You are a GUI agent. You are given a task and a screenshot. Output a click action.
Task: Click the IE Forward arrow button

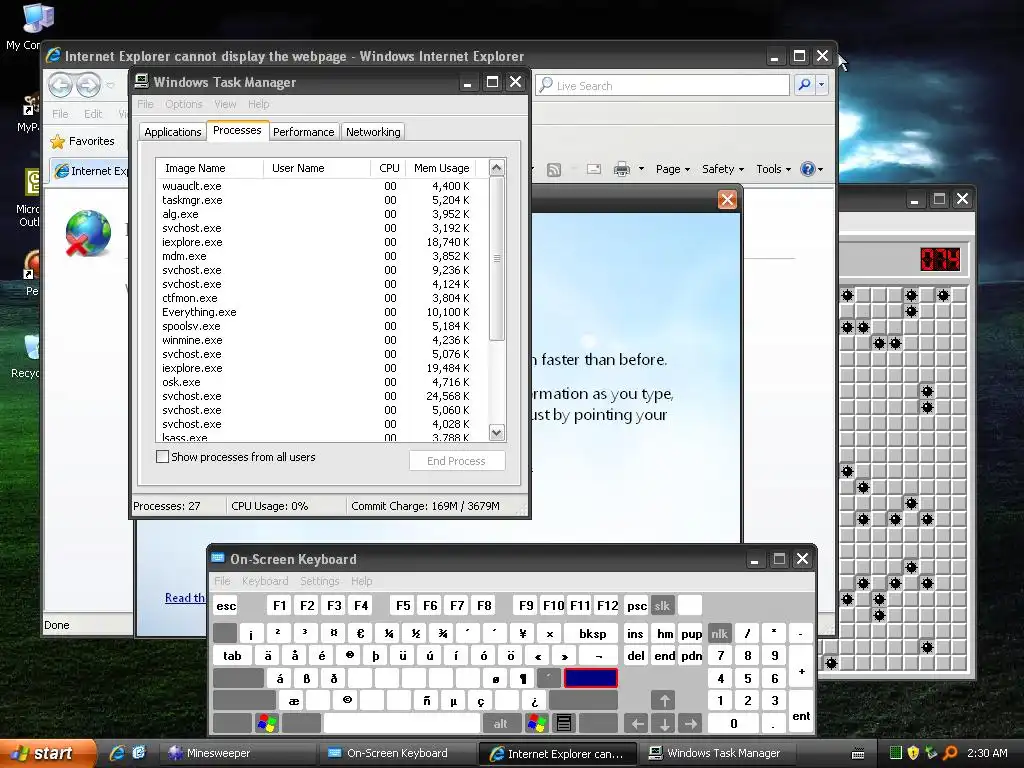89,85
